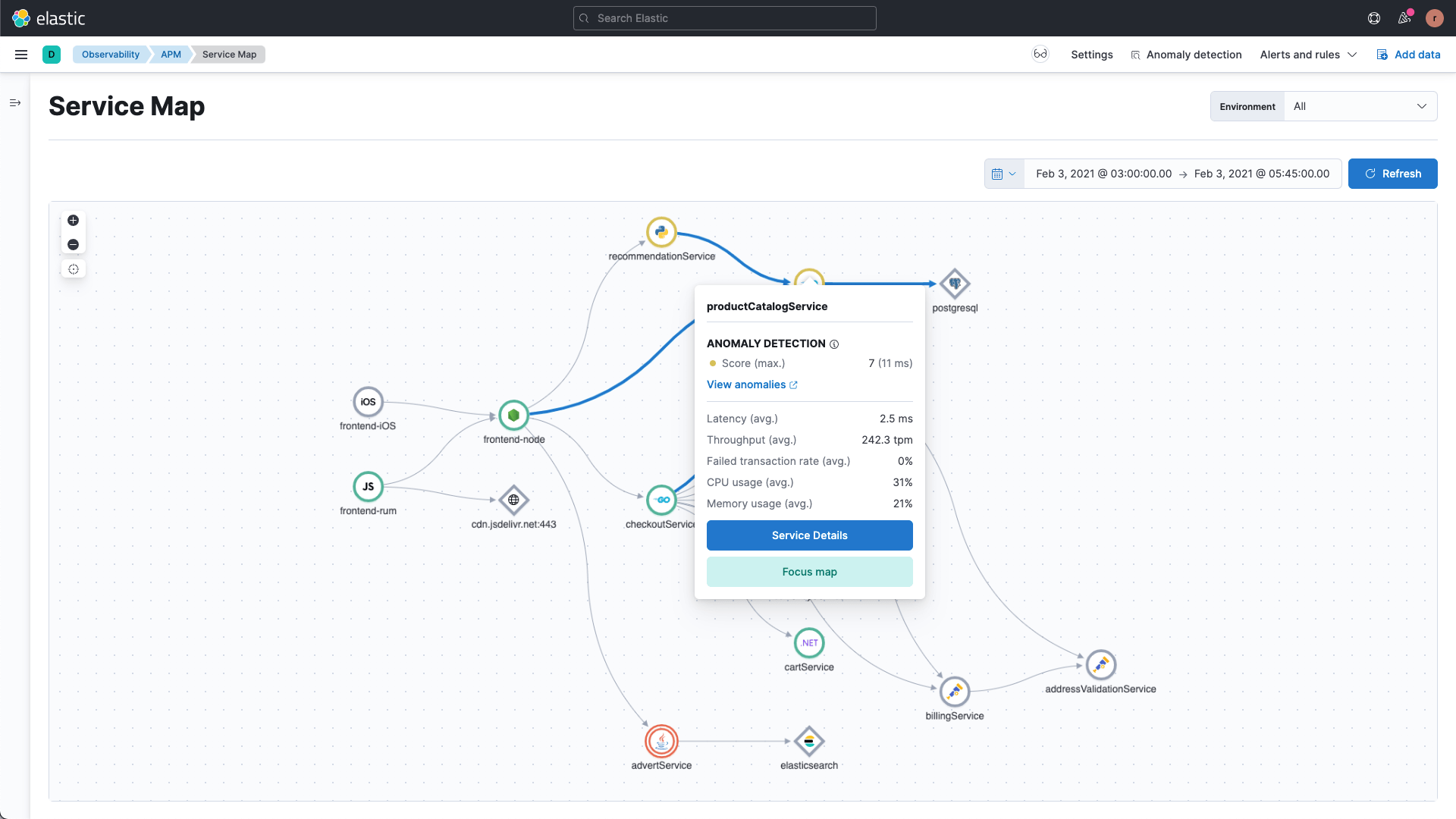Expand the Alerts and rules menu
The image size is (1456, 819).
1310,54
